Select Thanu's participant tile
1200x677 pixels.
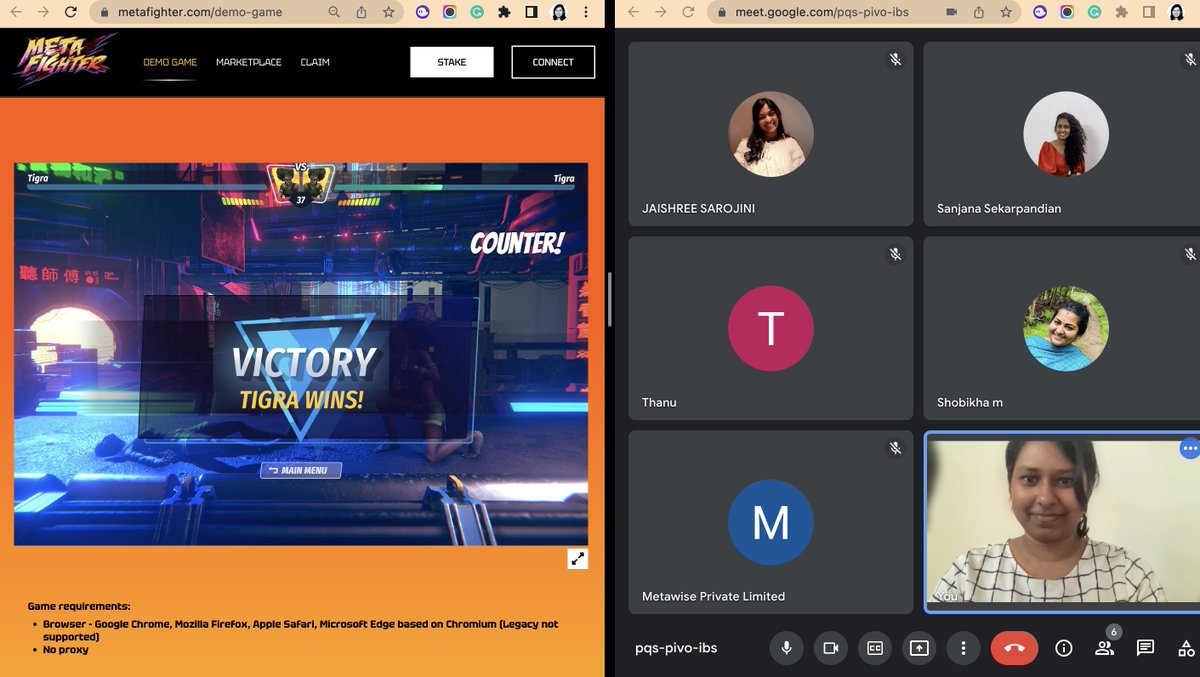(x=770, y=328)
